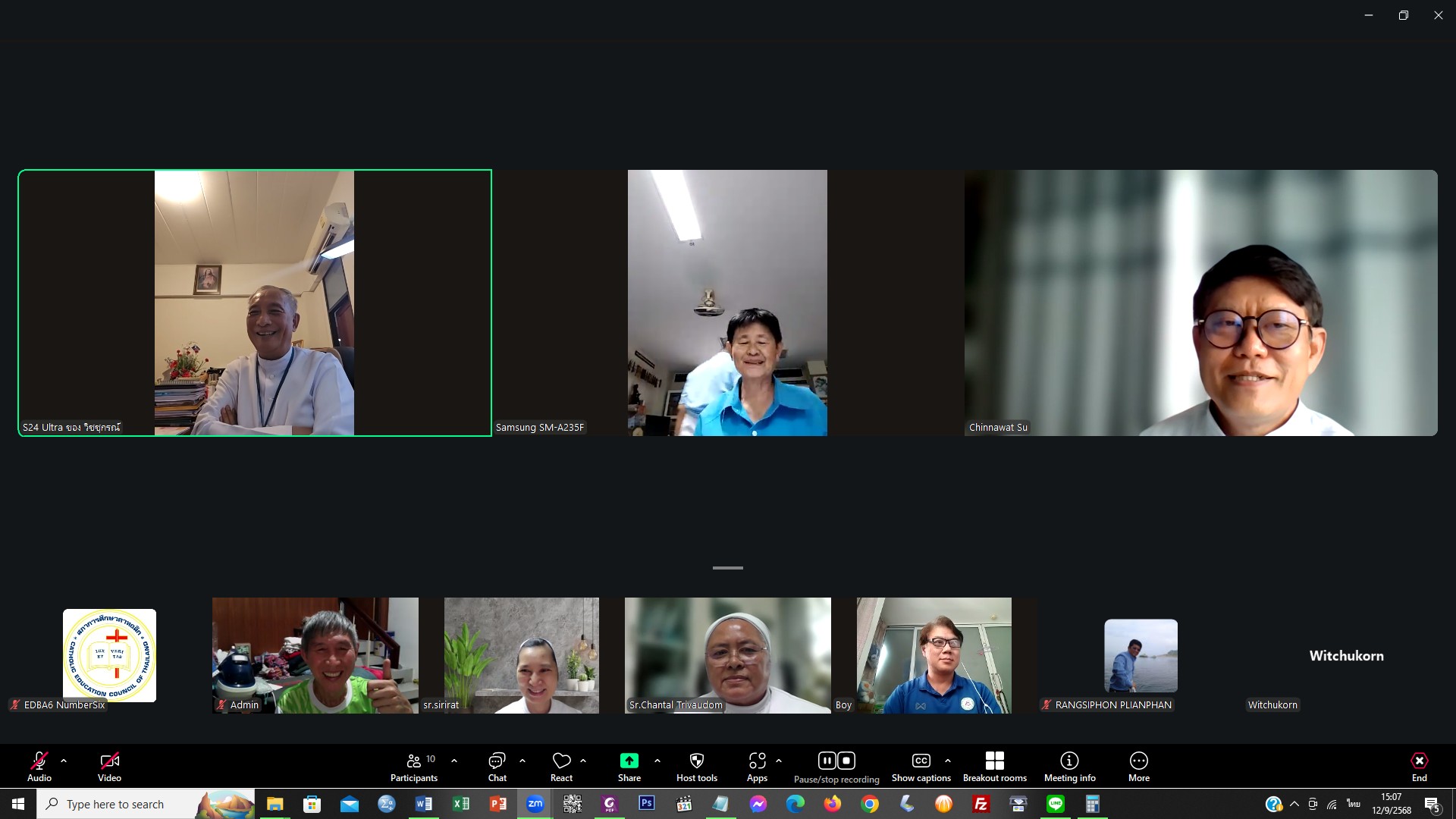Screen dimensions: 1456x819
Task: Stop the recording
Action: [x=846, y=760]
